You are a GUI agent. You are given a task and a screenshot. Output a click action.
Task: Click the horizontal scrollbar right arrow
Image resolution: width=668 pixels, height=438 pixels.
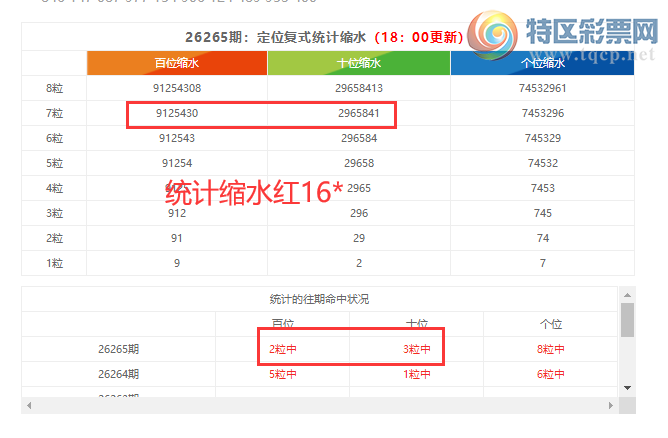point(611,406)
